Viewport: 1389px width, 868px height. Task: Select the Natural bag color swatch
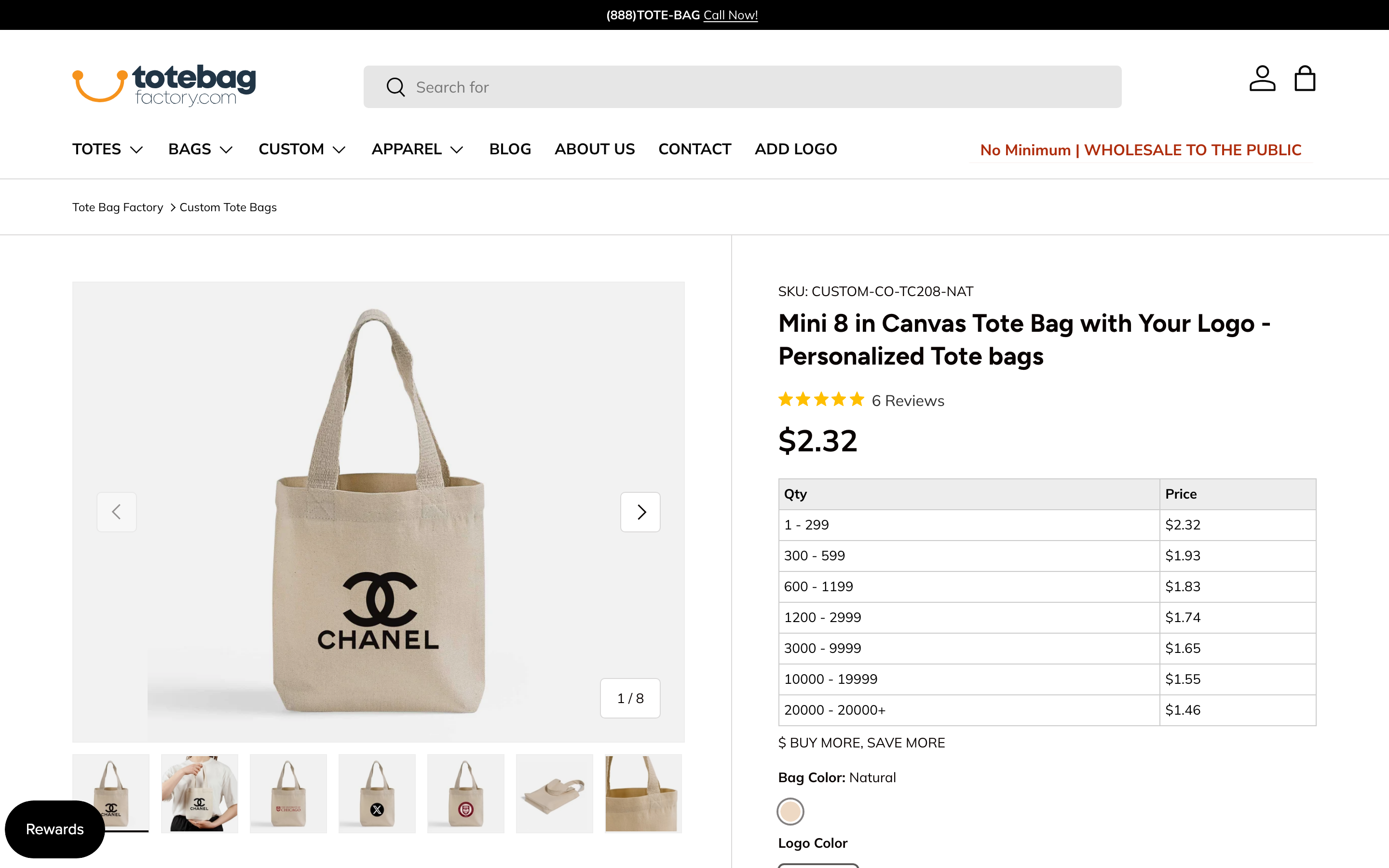790,811
